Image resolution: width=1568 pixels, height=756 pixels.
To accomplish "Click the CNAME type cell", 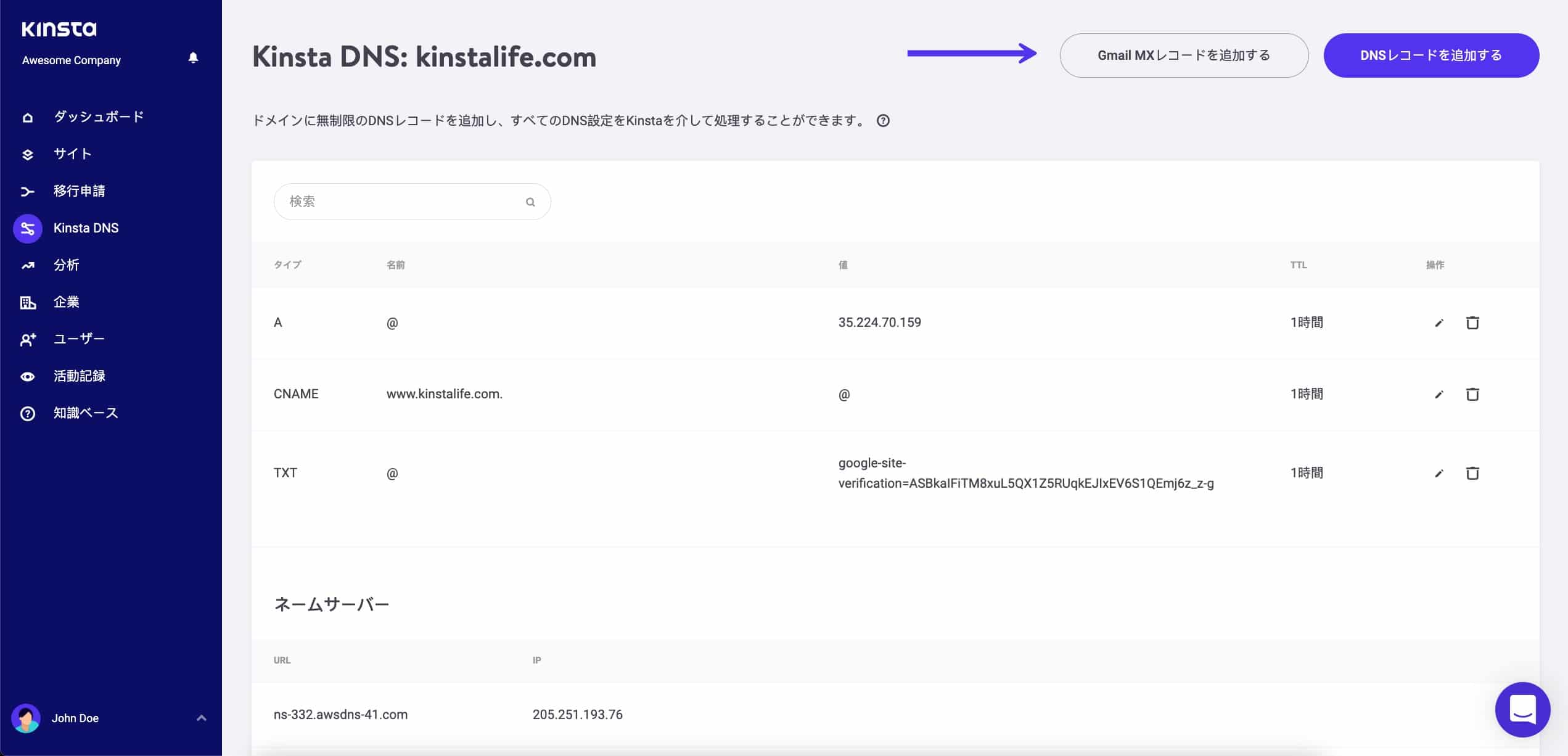I will tap(296, 394).
